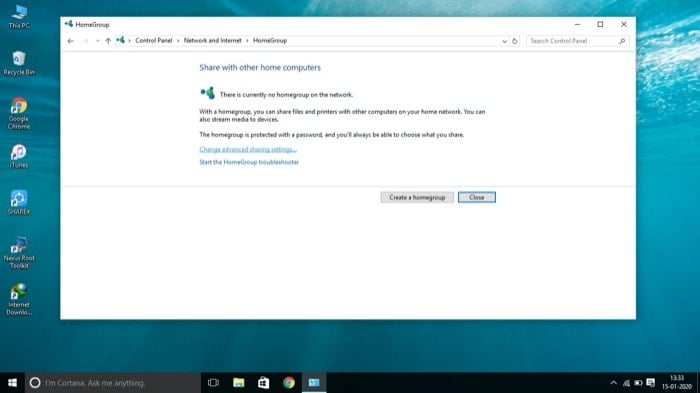
Task: Open File Explorer from taskbar
Action: [x=239, y=383]
